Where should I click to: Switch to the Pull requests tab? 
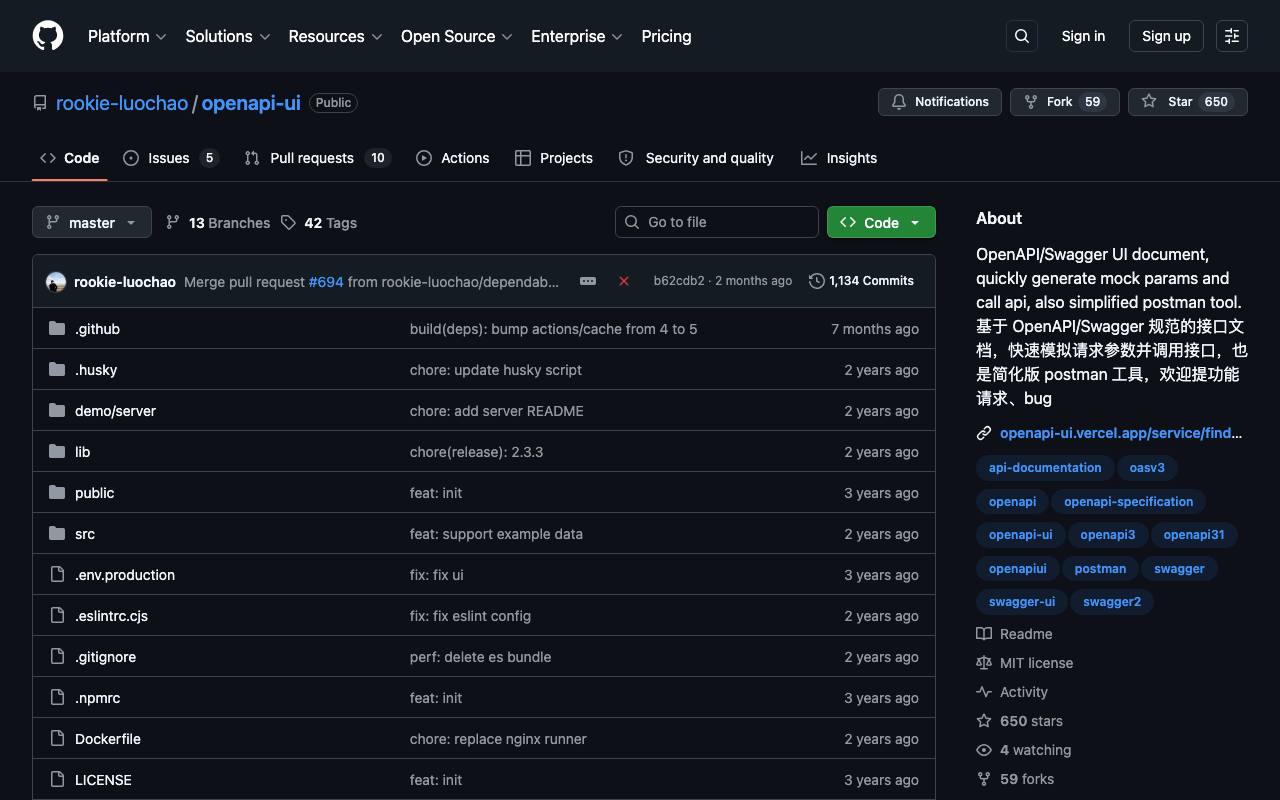click(x=317, y=158)
